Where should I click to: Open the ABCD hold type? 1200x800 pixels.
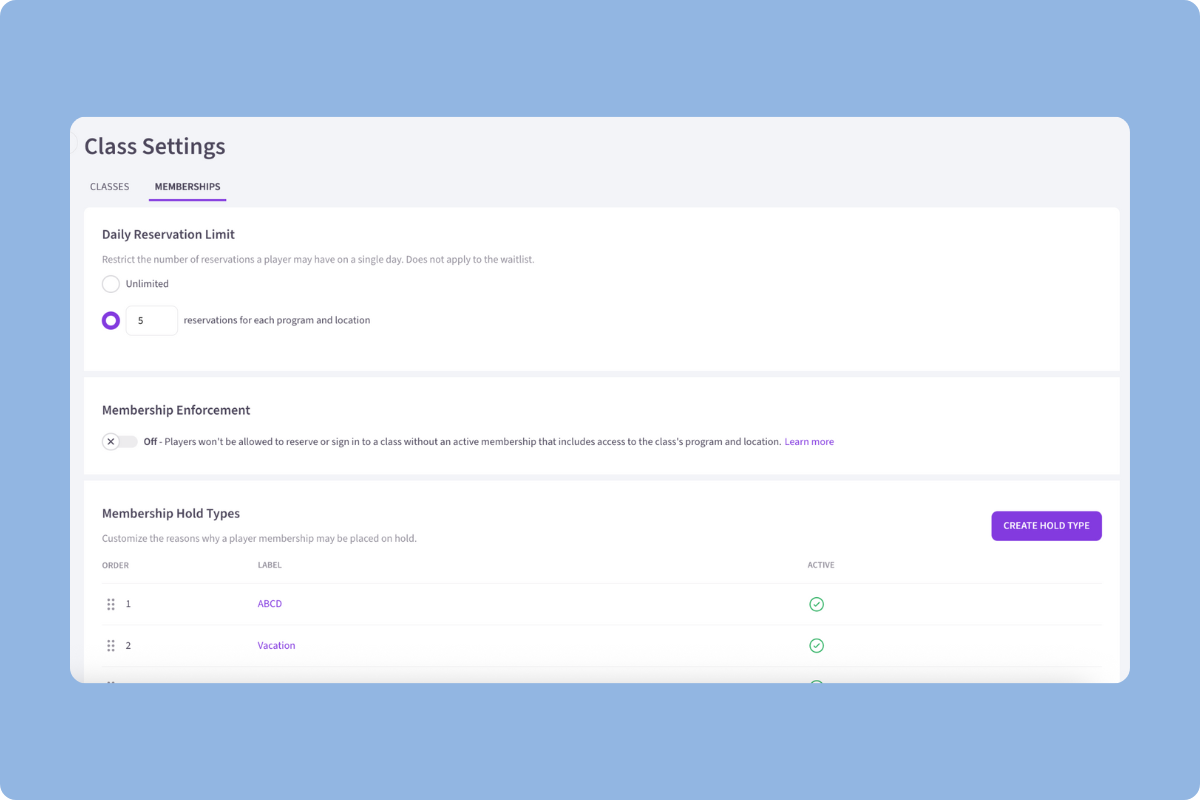click(x=269, y=603)
